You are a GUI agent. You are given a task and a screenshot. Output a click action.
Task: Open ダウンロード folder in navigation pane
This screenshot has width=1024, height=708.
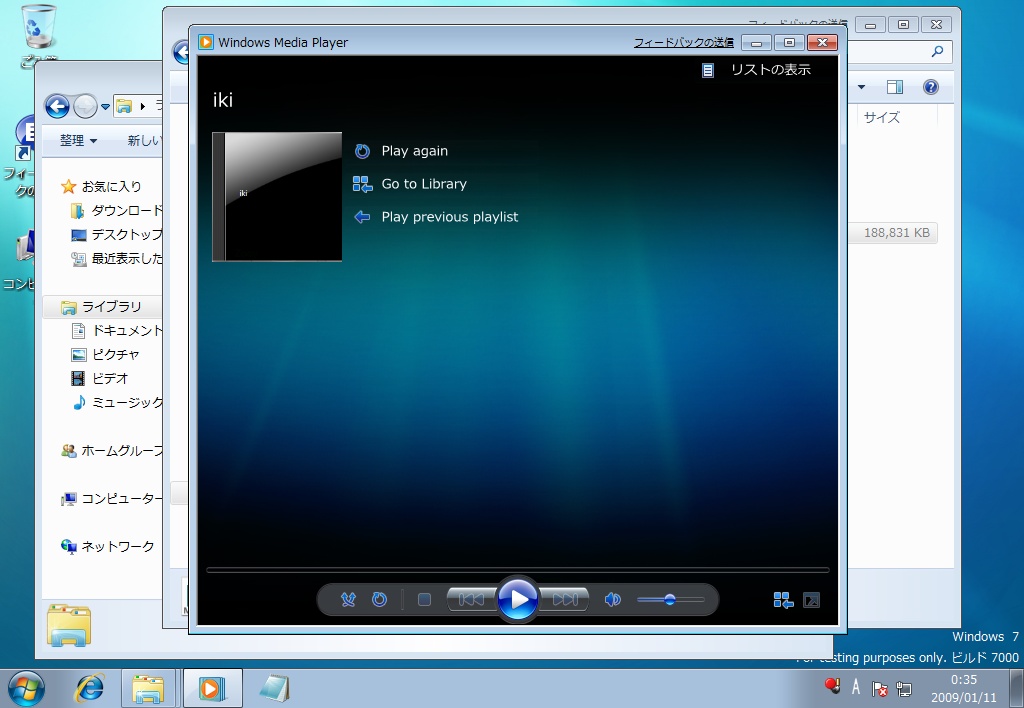[x=127, y=211]
